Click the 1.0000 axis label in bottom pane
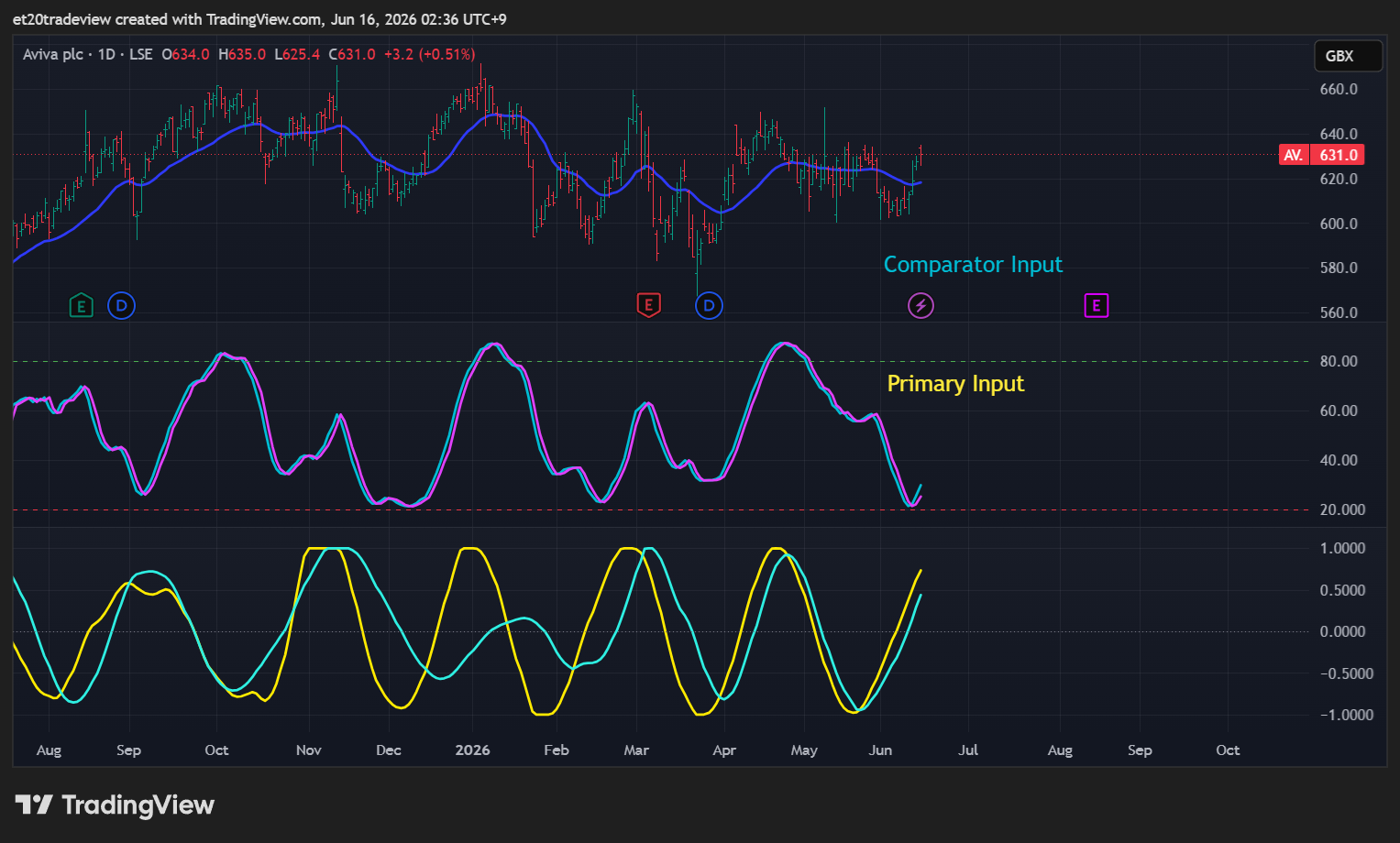Image resolution: width=1400 pixels, height=843 pixels. click(x=1342, y=548)
